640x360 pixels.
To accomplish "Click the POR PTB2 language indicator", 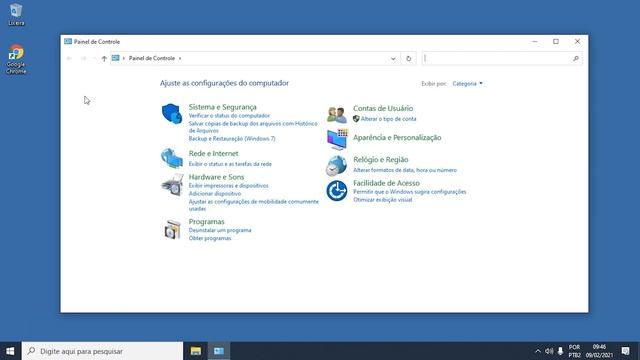I will [574, 351].
